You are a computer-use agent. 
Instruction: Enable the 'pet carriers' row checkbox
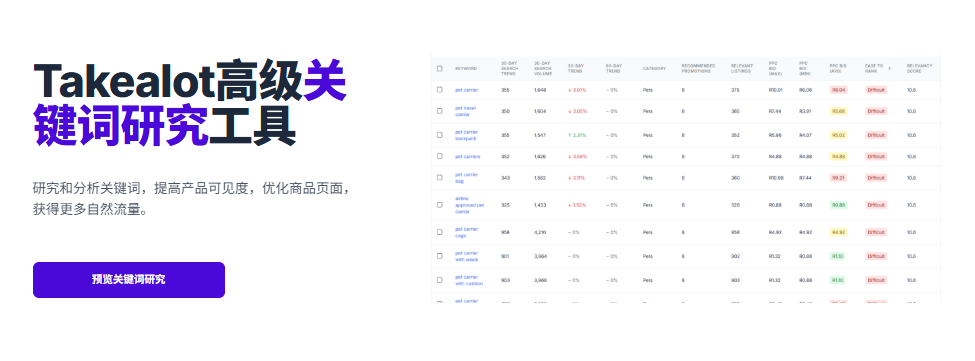[440, 157]
